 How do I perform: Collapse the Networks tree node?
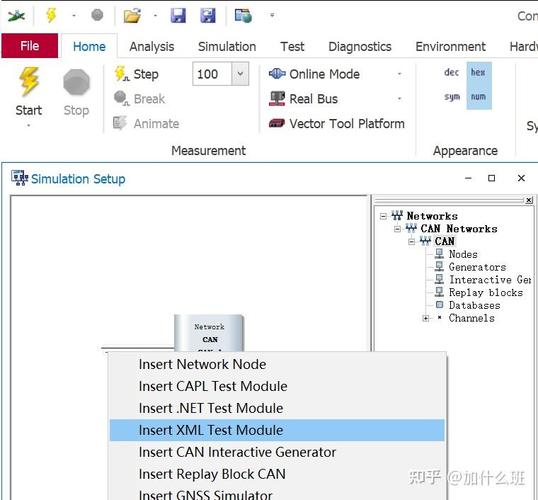[383, 216]
